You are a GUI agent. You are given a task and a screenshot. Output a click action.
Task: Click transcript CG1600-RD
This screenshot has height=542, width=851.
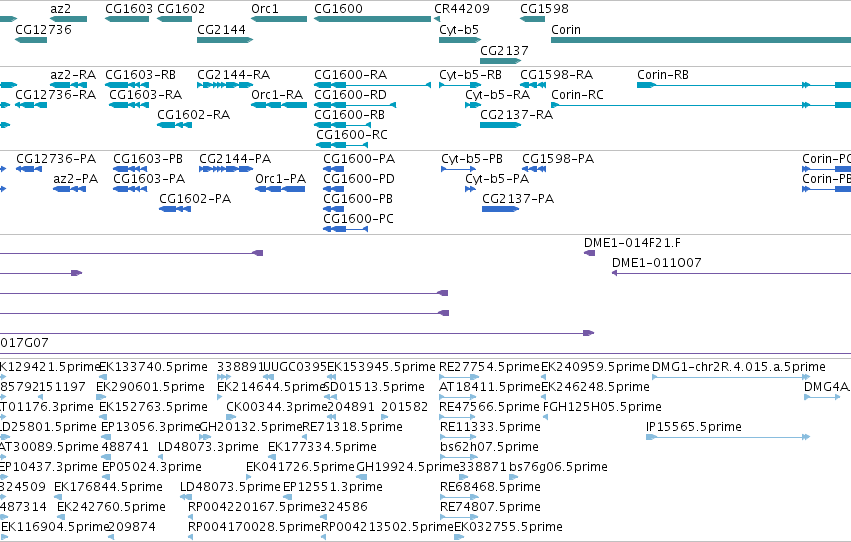tap(355, 105)
